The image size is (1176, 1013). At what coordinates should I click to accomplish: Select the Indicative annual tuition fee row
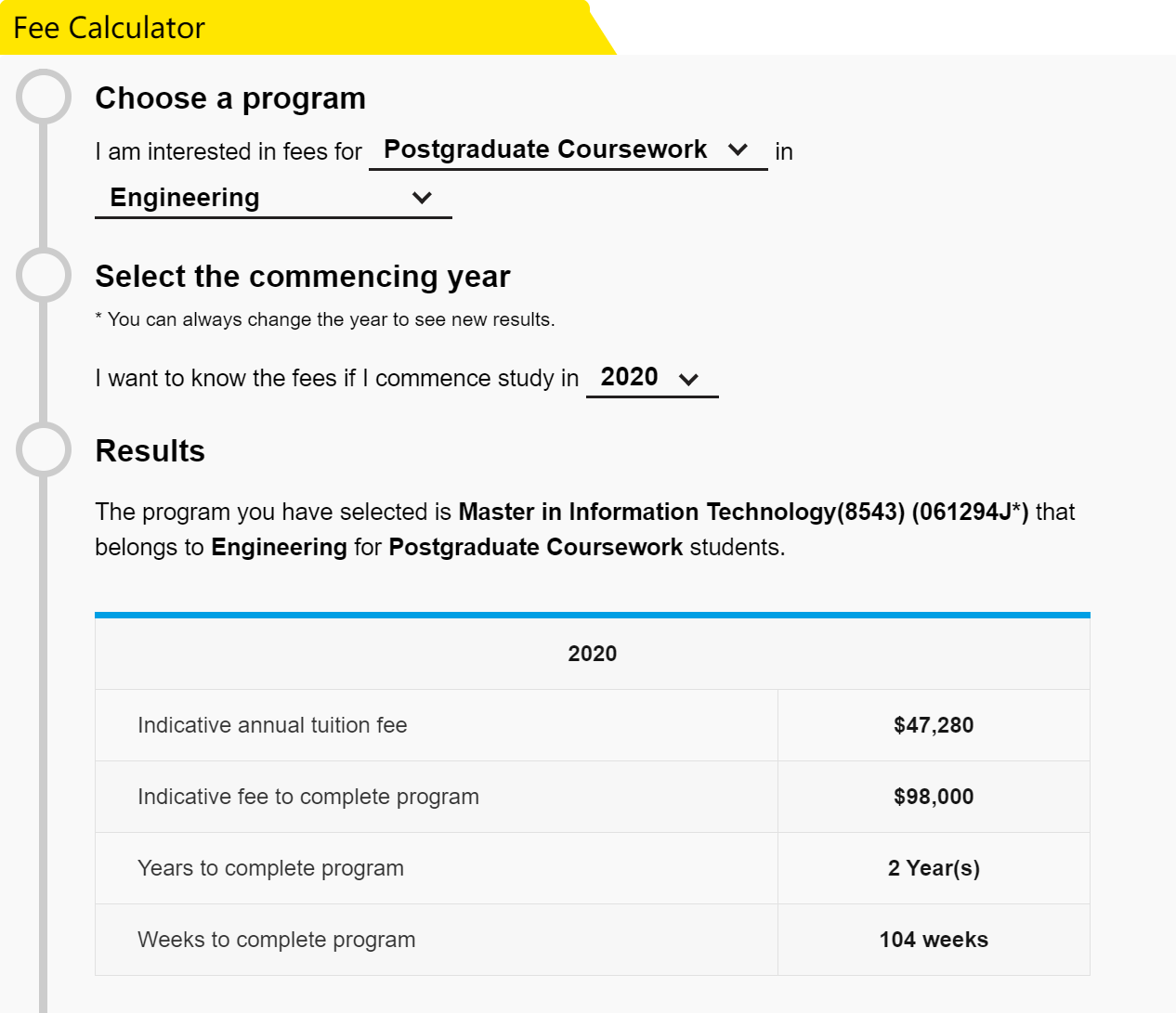pyautogui.click(x=593, y=725)
